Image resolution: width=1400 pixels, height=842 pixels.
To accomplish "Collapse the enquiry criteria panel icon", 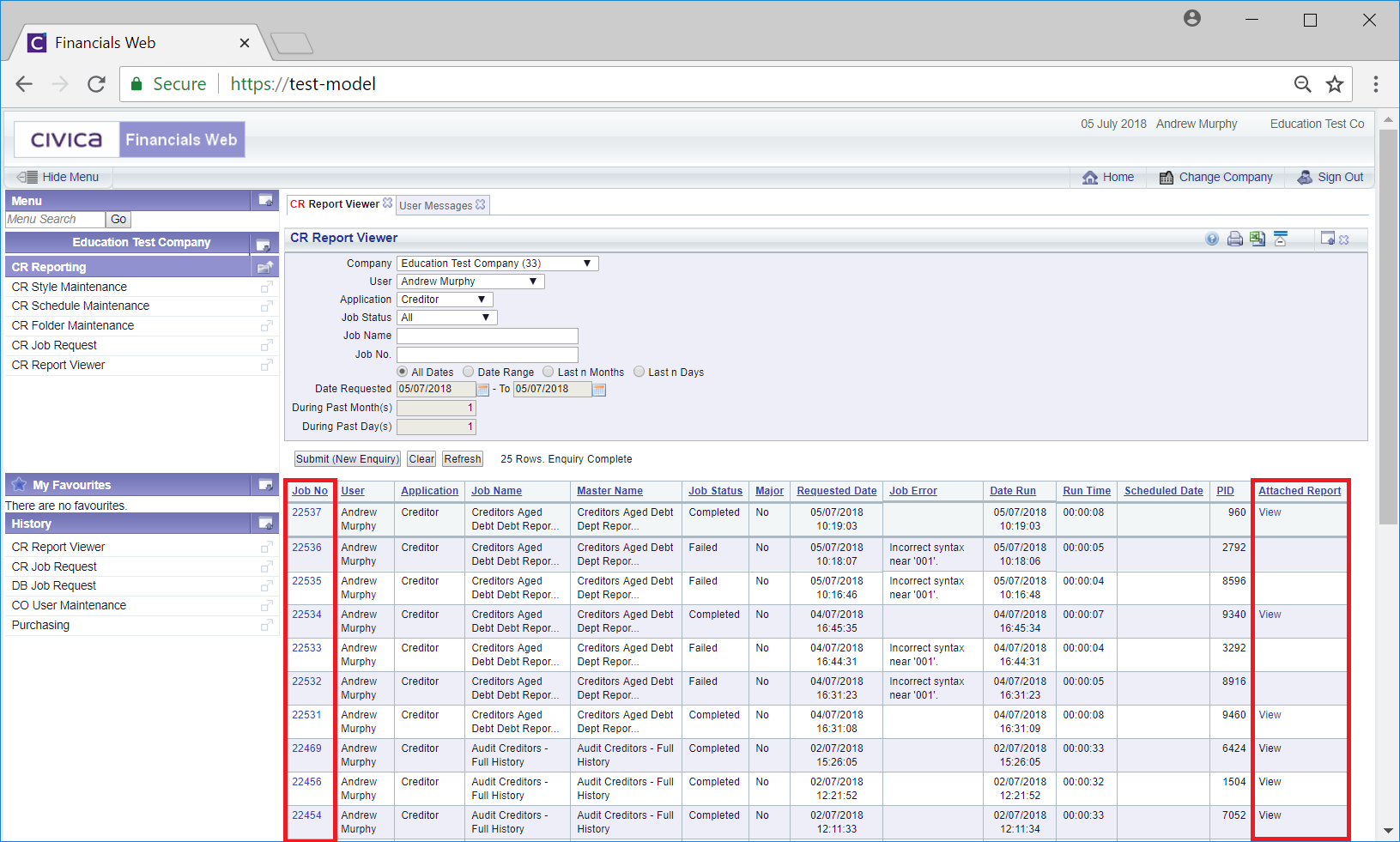I will 1281,239.
